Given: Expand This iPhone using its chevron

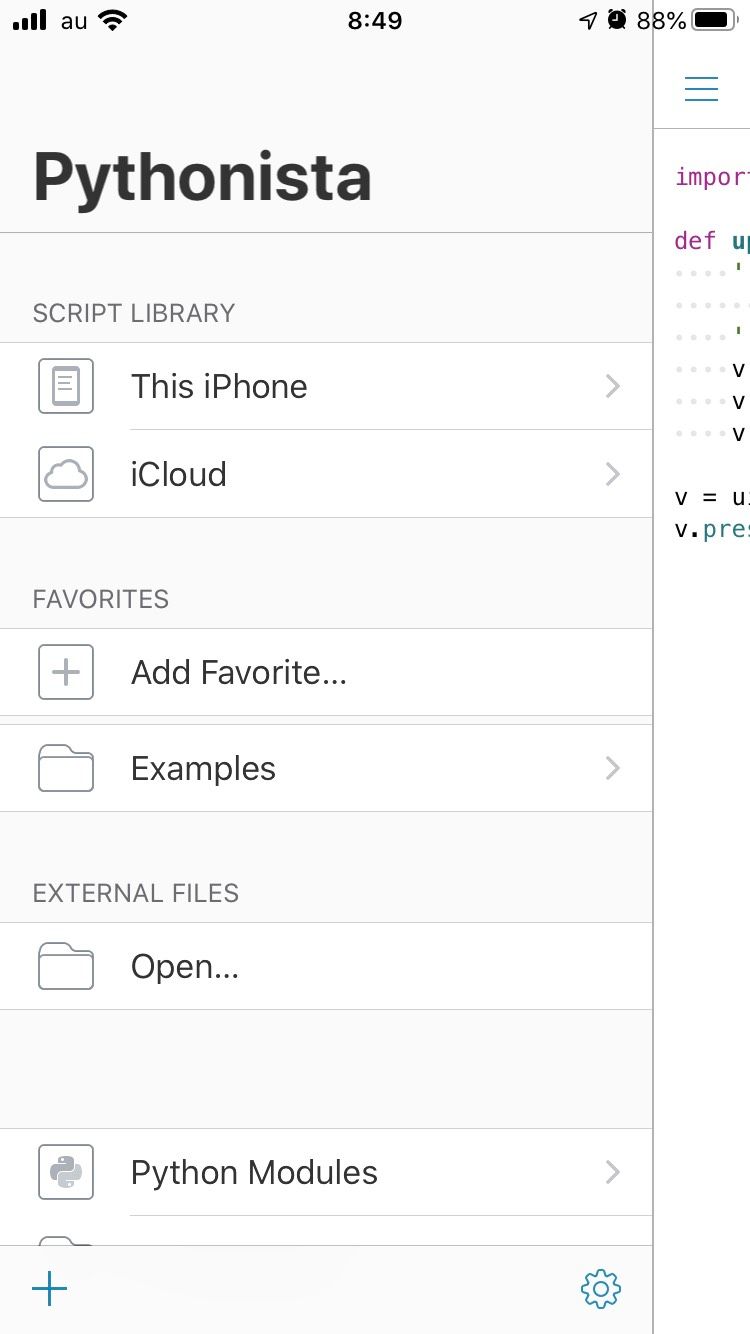Looking at the screenshot, I should 613,386.
